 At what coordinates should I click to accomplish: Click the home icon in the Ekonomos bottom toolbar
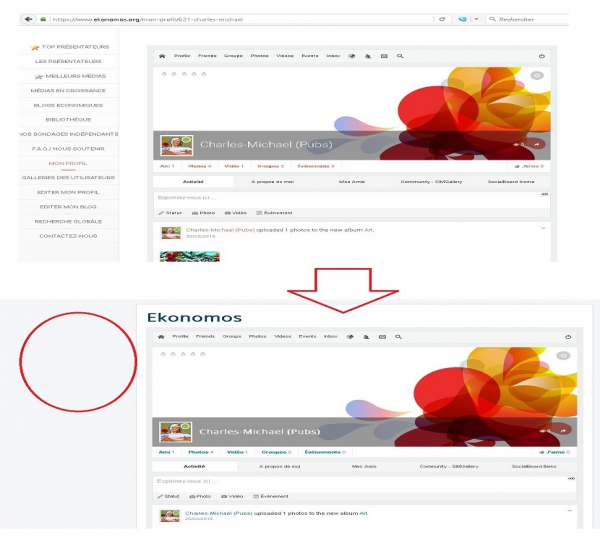pyautogui.click(x=161, y=337)
